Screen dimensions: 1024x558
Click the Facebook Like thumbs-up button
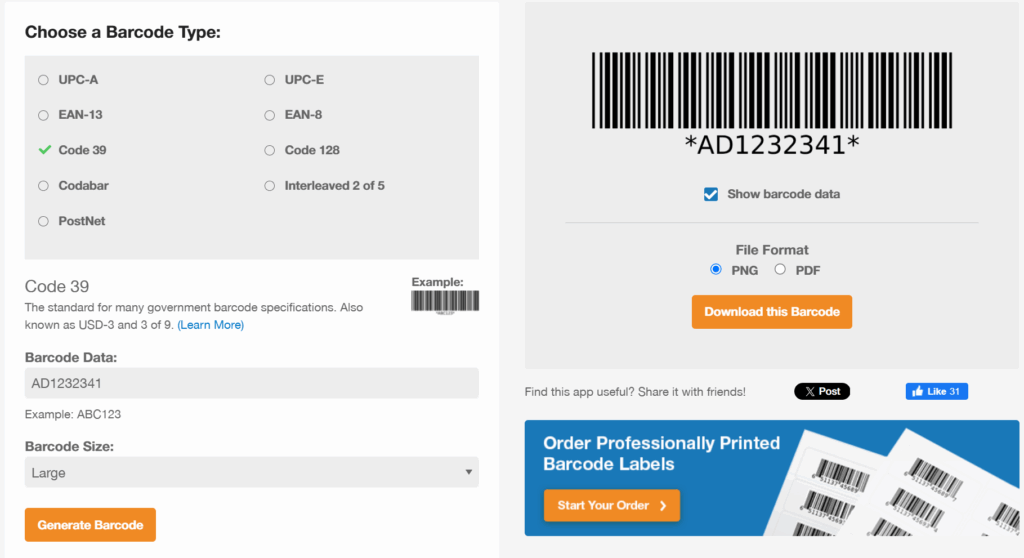[936, 391]
